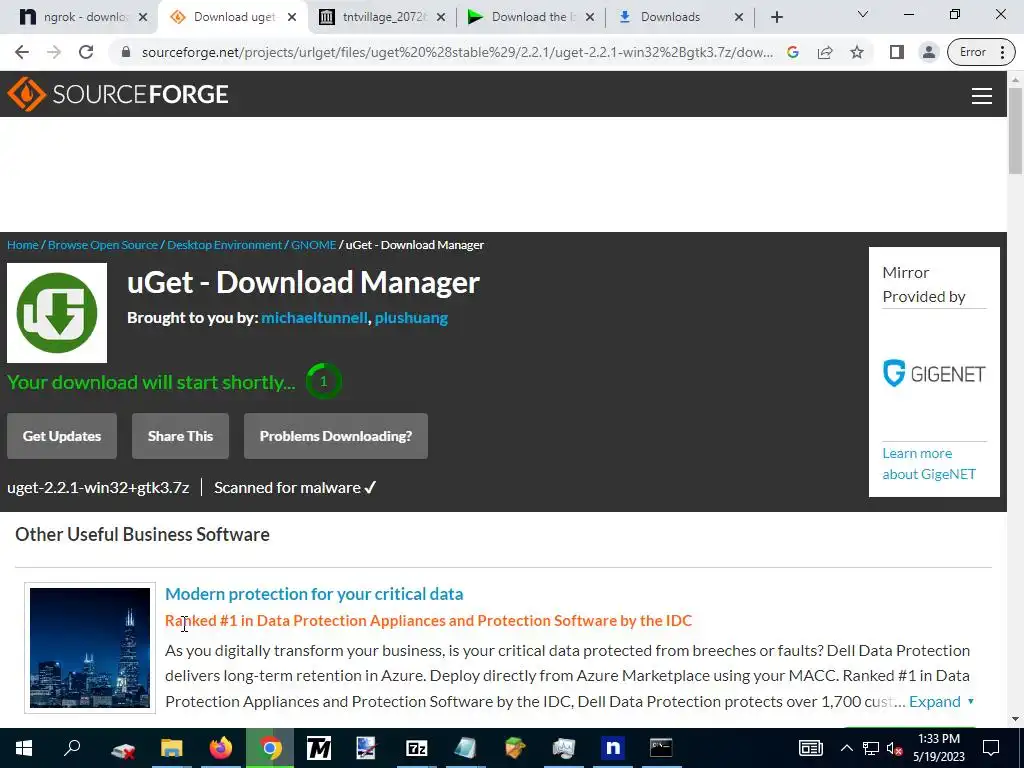The image size is (1024, 768).
Task: Open Chrome Error menu button
Action: 981,52
